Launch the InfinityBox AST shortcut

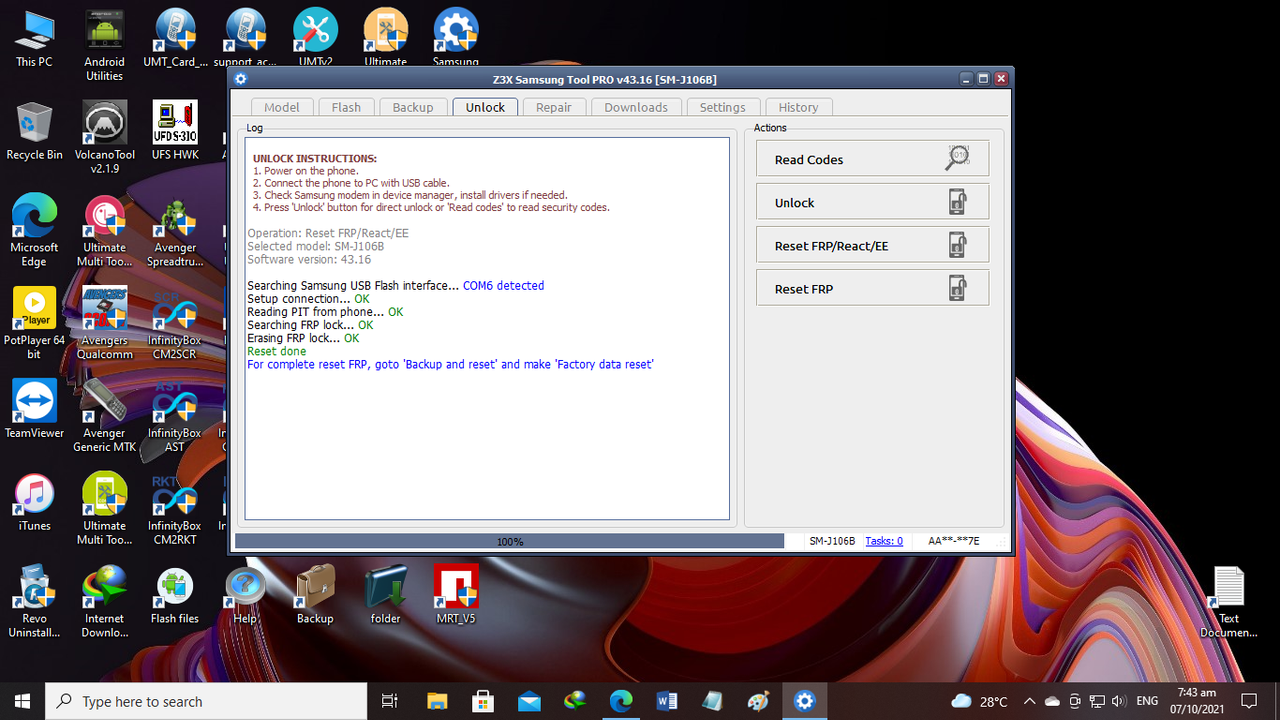pos(175,417)
